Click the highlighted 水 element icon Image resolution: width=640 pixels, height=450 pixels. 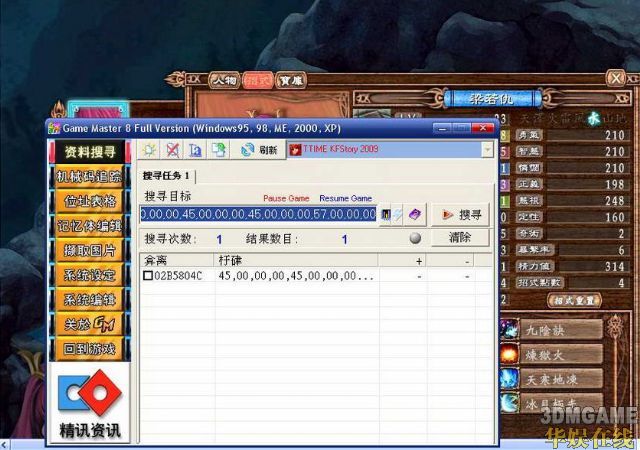pyautogui.click(x=593, y=119)
